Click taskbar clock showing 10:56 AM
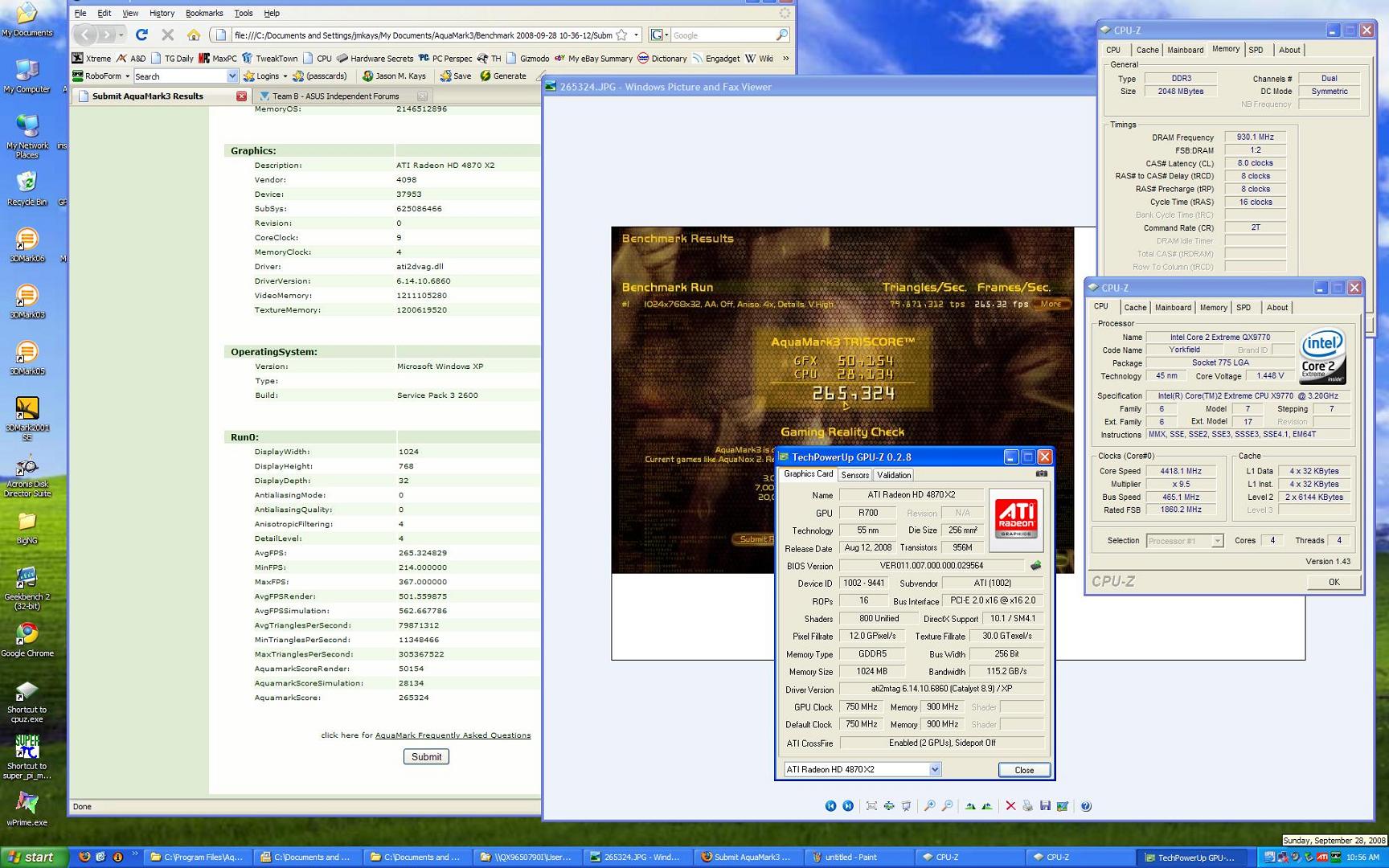The height and width of the screenshot is (868, 1389). coord(1363,858)
